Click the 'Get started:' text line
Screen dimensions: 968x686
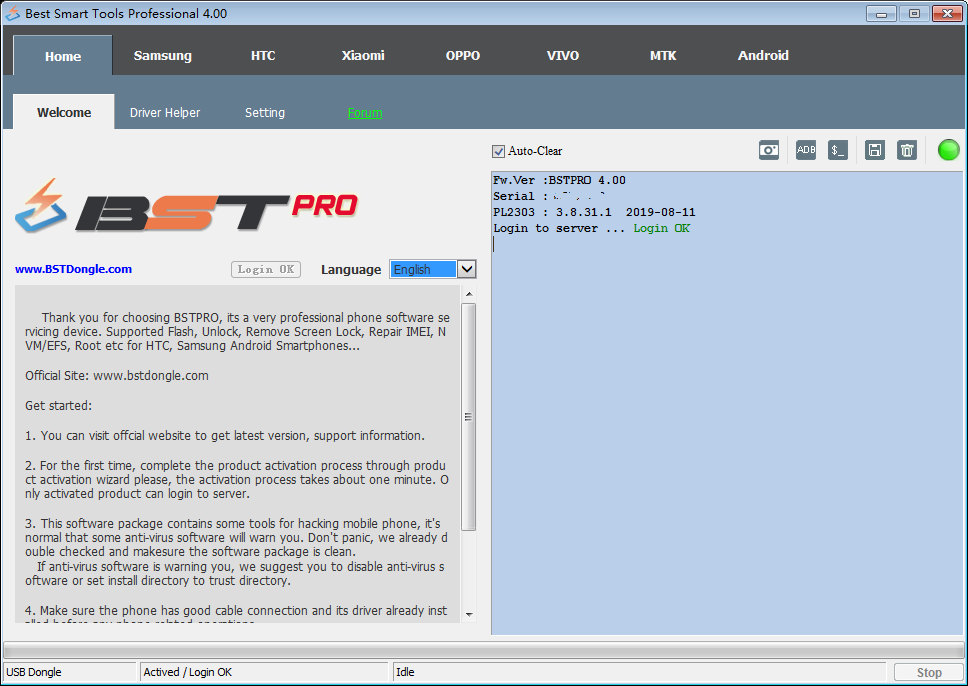click(59, 406)
